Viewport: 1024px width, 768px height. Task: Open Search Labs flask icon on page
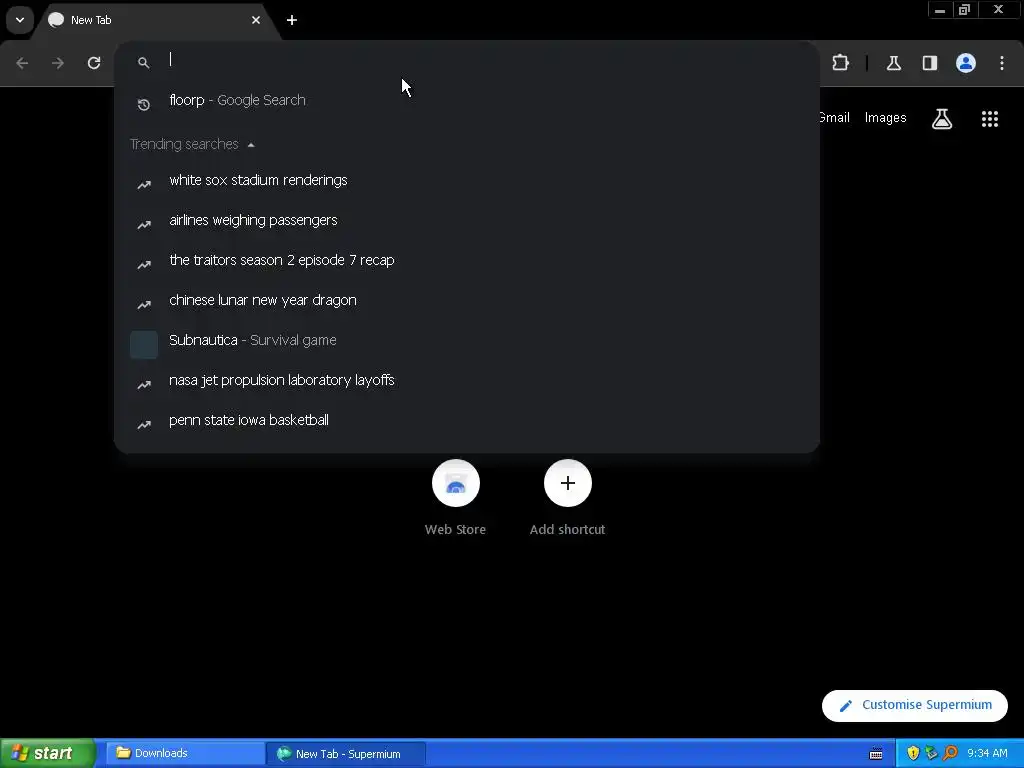[942, 119]
